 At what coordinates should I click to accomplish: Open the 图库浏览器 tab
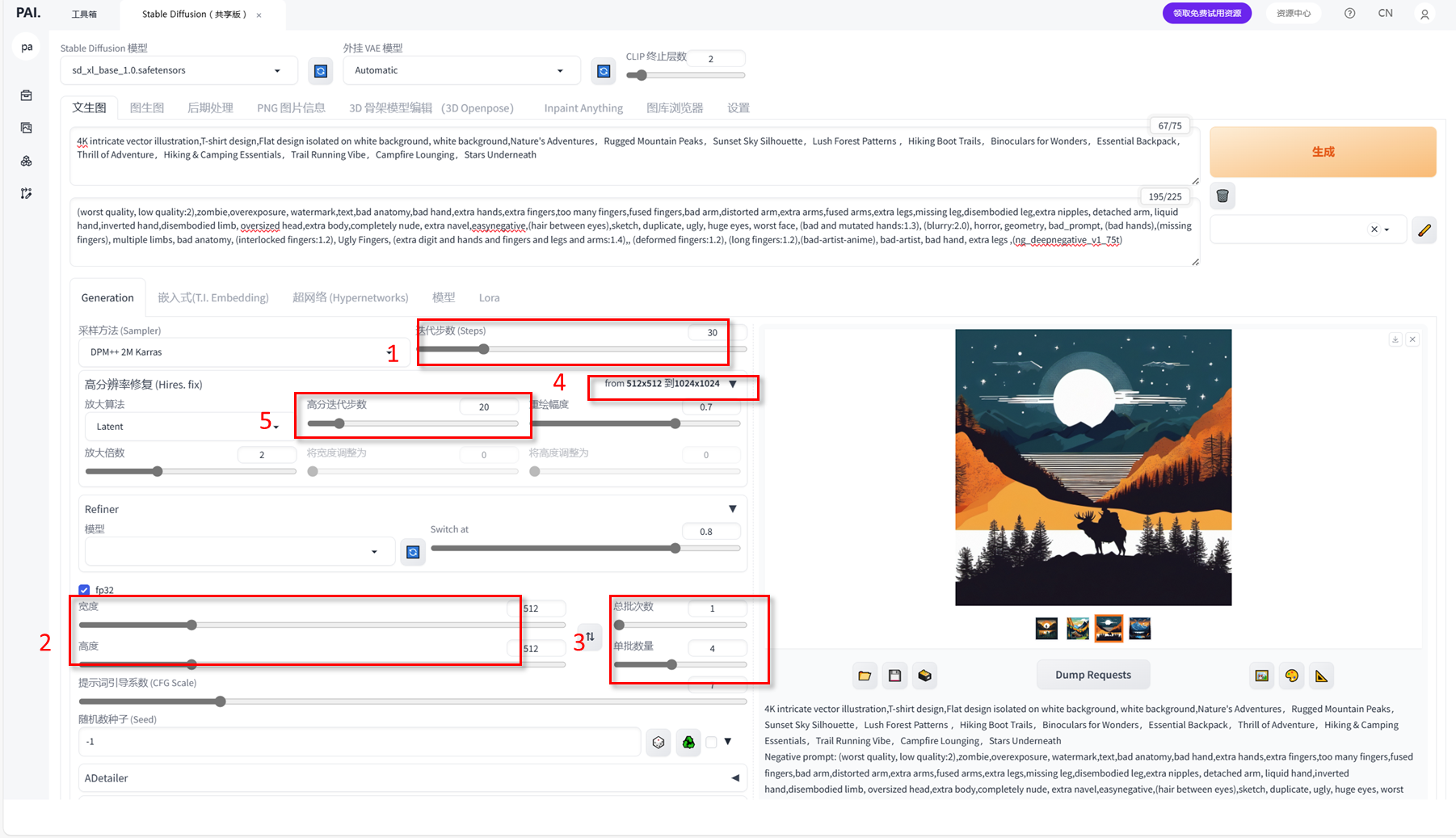(x=675, y=108)
